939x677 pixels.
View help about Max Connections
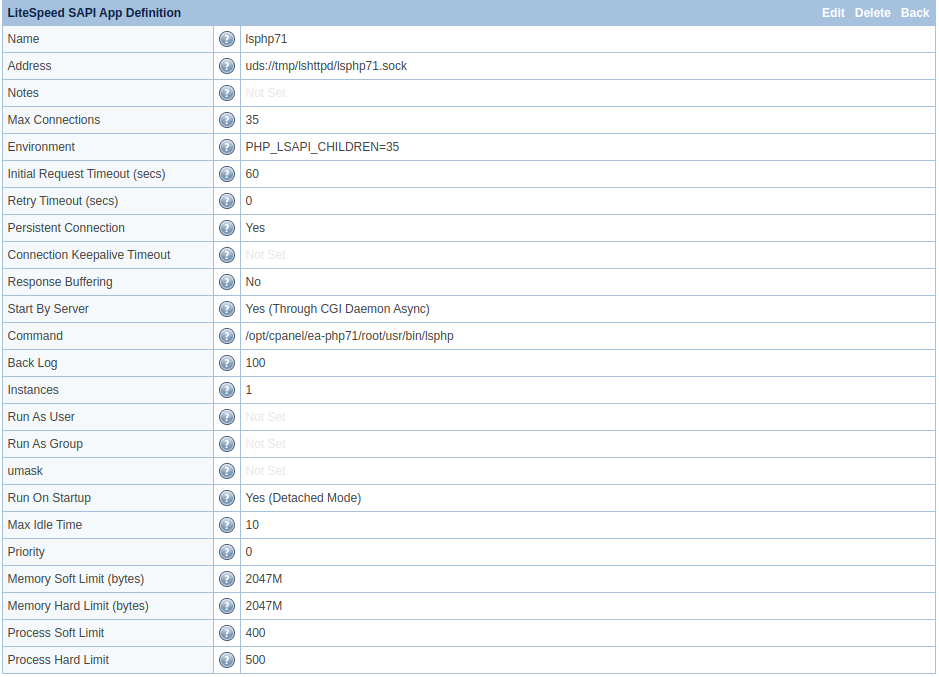pos(227,120)
